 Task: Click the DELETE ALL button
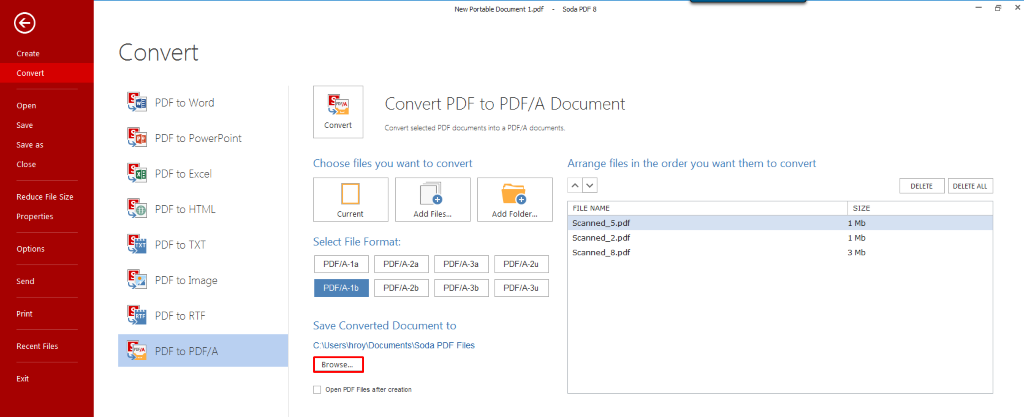(x=970, y=186)
